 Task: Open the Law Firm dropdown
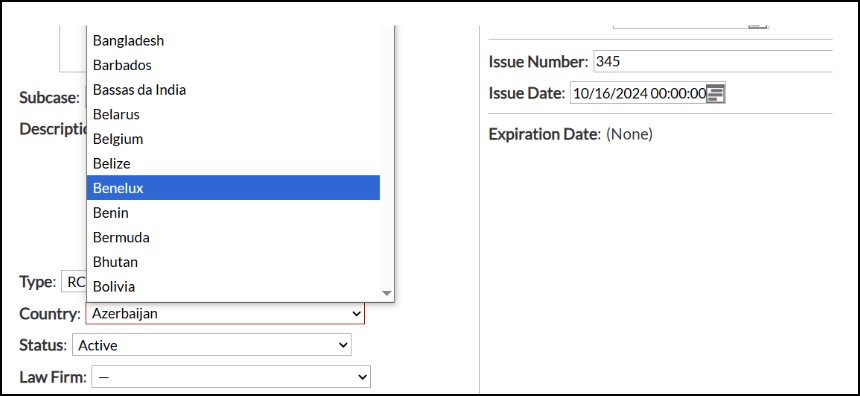click(231, 377)
